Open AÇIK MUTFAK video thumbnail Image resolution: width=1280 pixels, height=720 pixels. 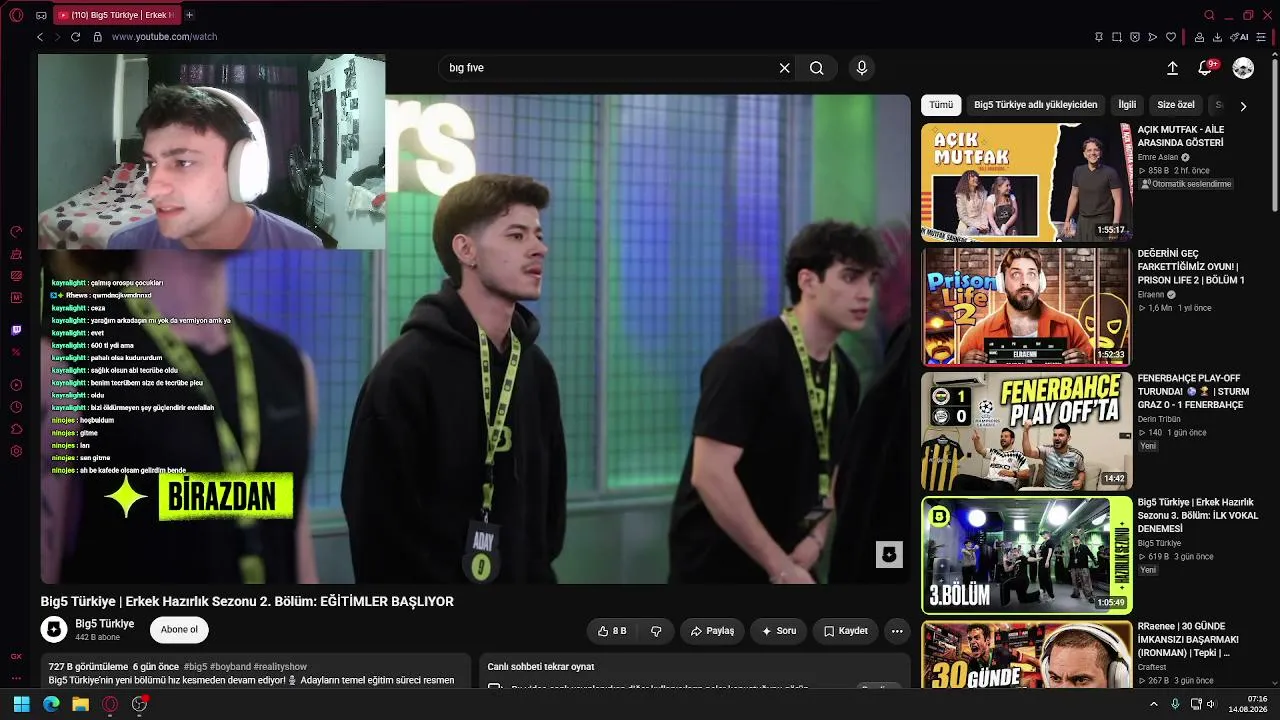1026,182
